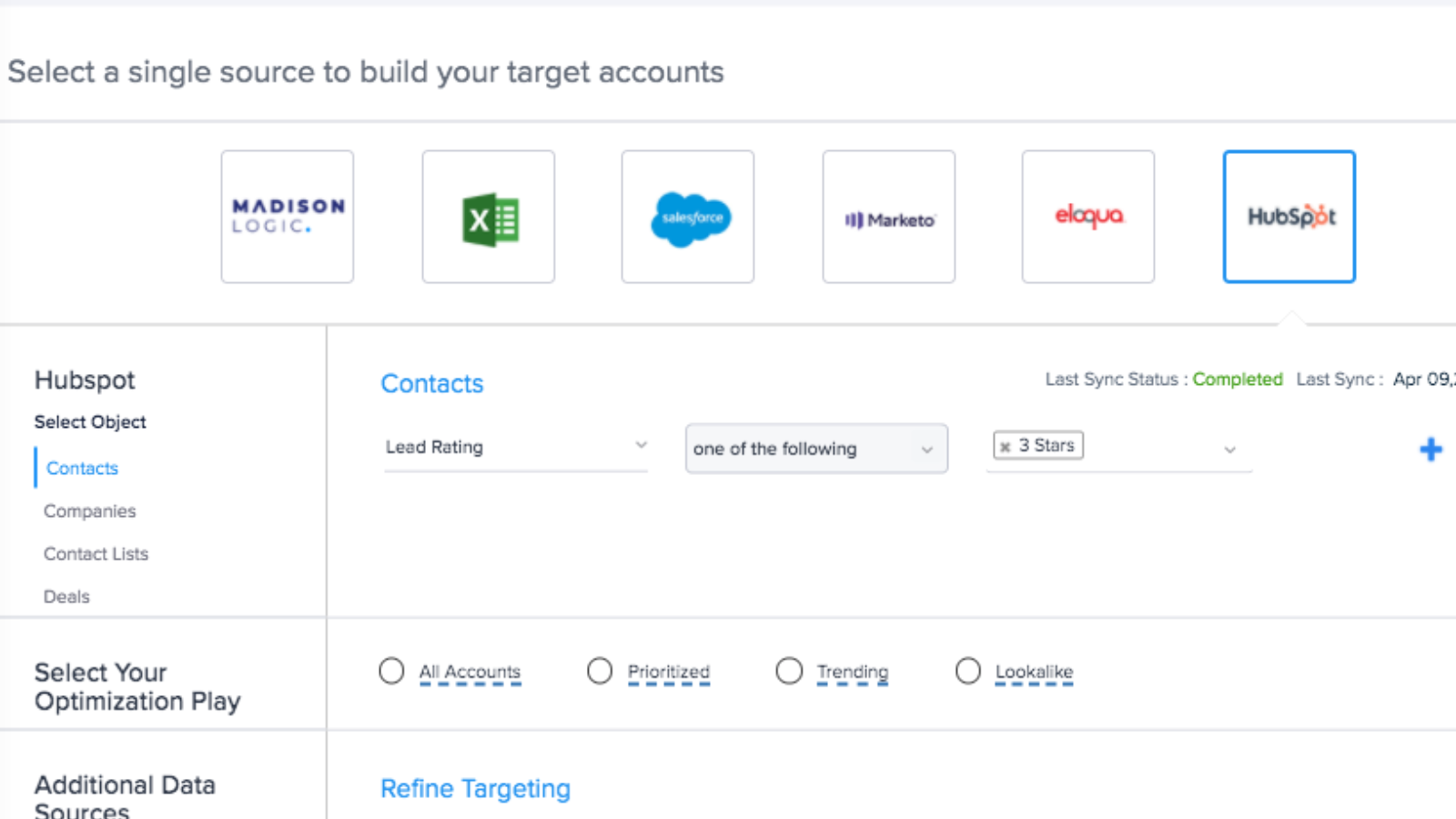
Task: Select Deals from the Hubspot object list
Action: 66,596
